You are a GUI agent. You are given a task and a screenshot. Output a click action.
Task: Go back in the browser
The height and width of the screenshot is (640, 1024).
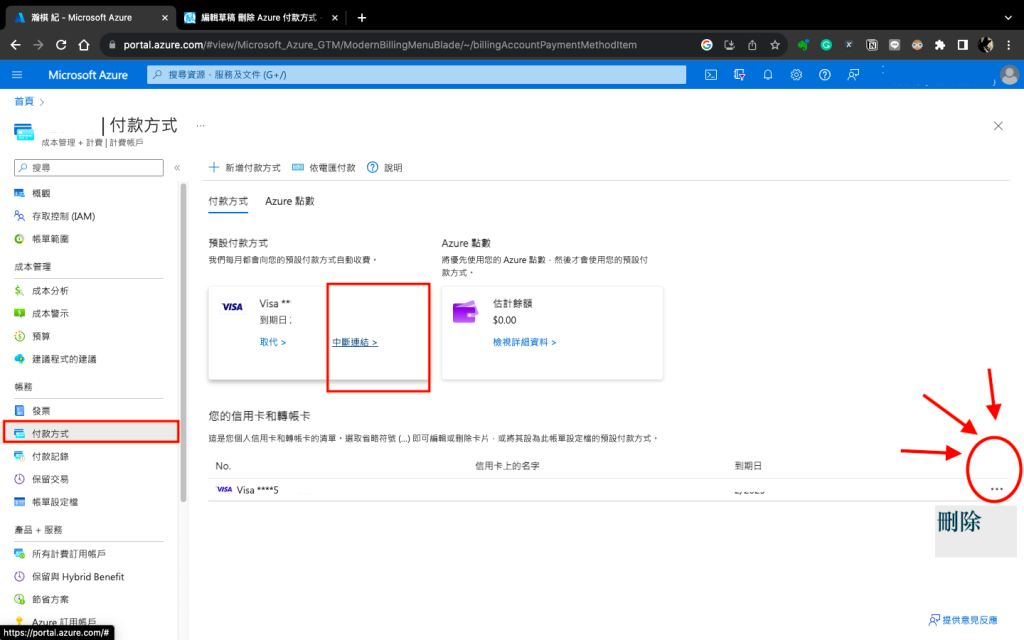16,45
